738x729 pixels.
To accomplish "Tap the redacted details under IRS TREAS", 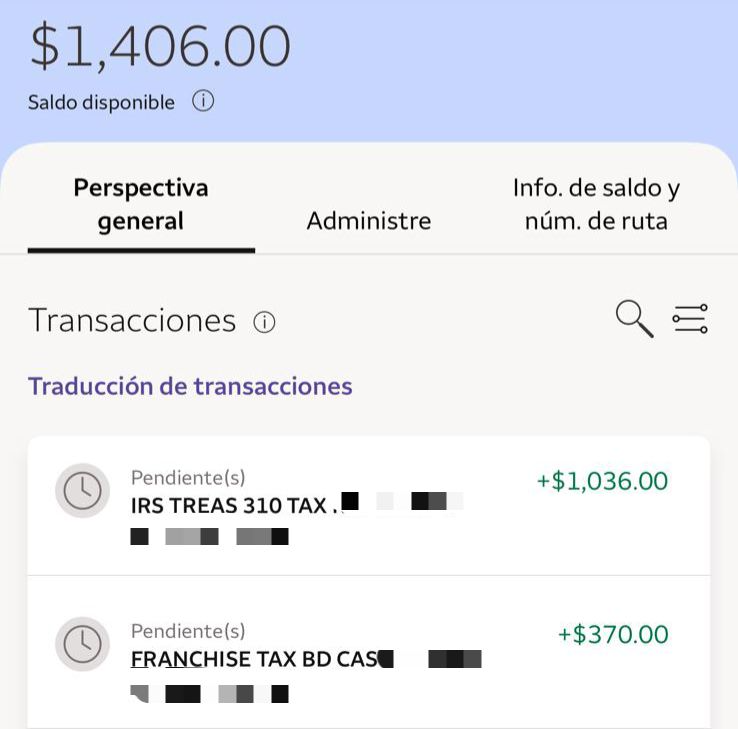I will [209, 537].
